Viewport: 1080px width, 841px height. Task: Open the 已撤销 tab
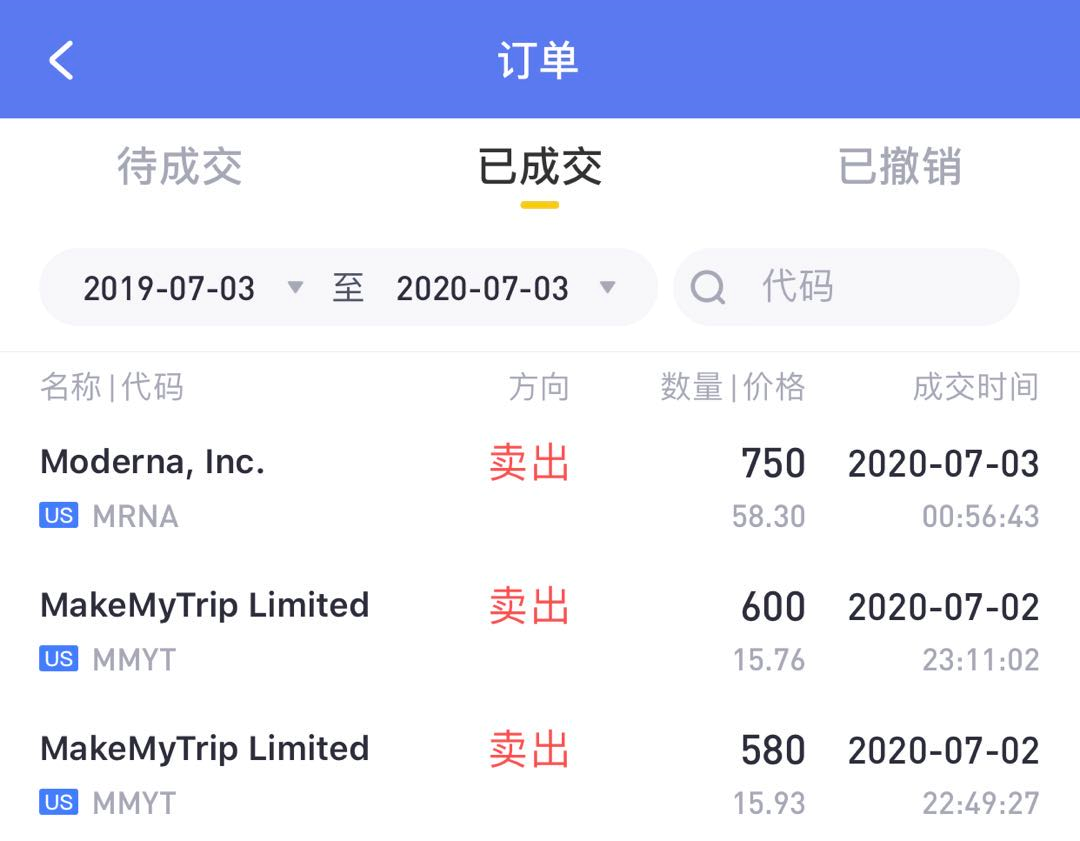click(x=900, y=167)
